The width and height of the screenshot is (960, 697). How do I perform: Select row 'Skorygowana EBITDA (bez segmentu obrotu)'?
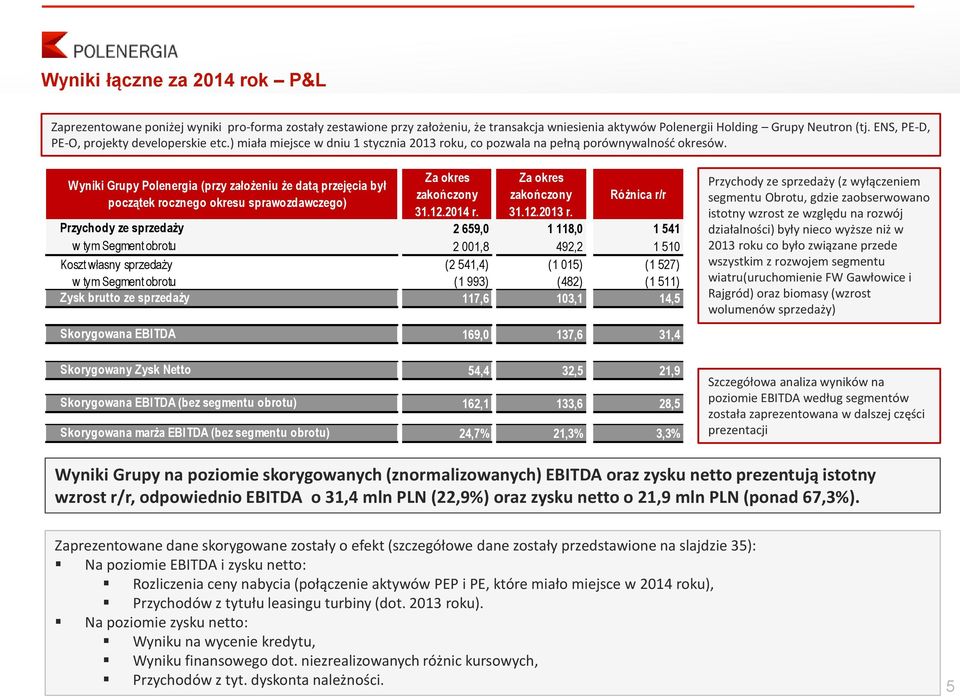(364, 403)
